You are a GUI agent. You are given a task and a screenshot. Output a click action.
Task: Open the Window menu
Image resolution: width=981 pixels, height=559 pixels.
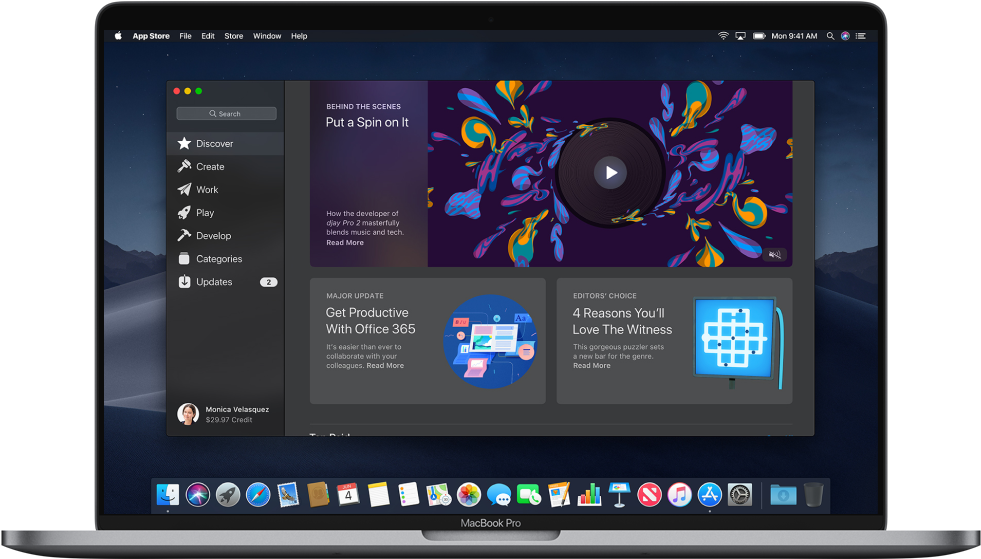[267, 36]
